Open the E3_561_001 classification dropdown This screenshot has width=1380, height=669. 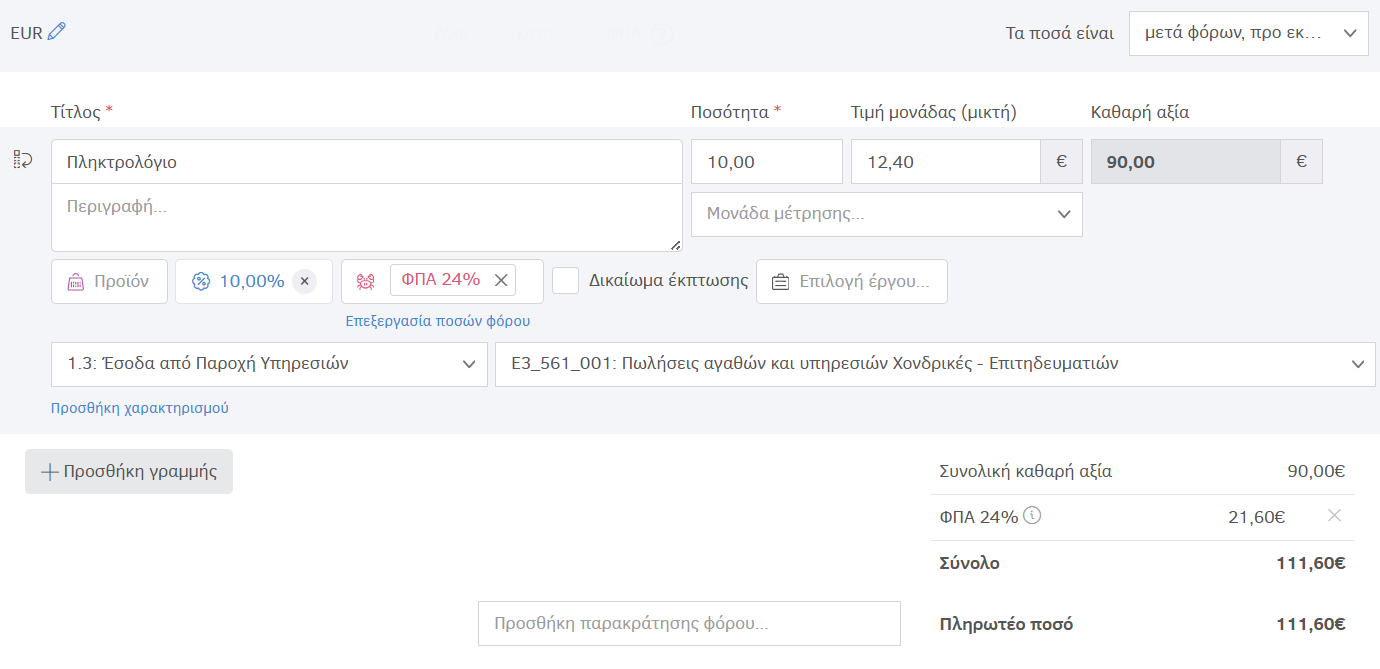pos(934,364)
